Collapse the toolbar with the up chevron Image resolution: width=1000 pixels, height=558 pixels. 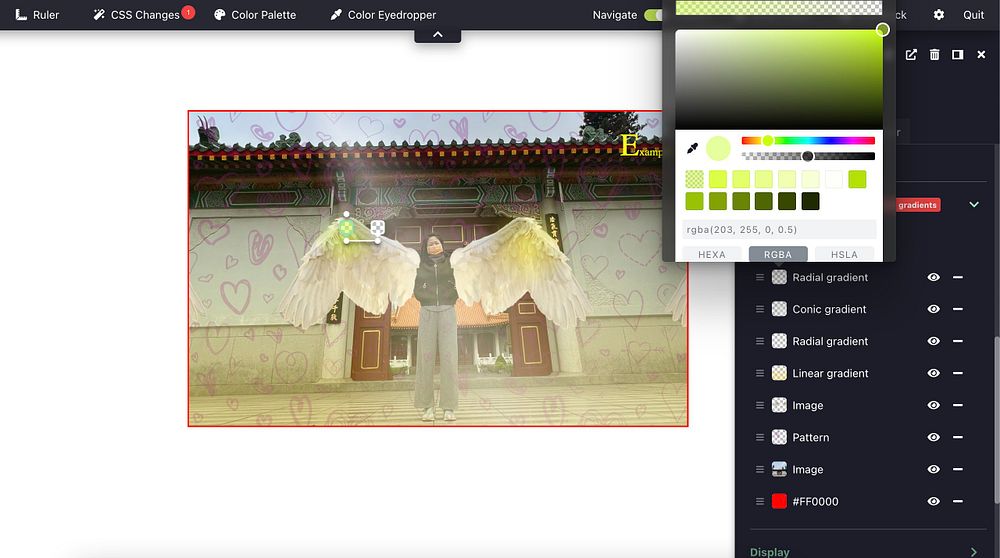pyautogui.click(x=438, y=35)
